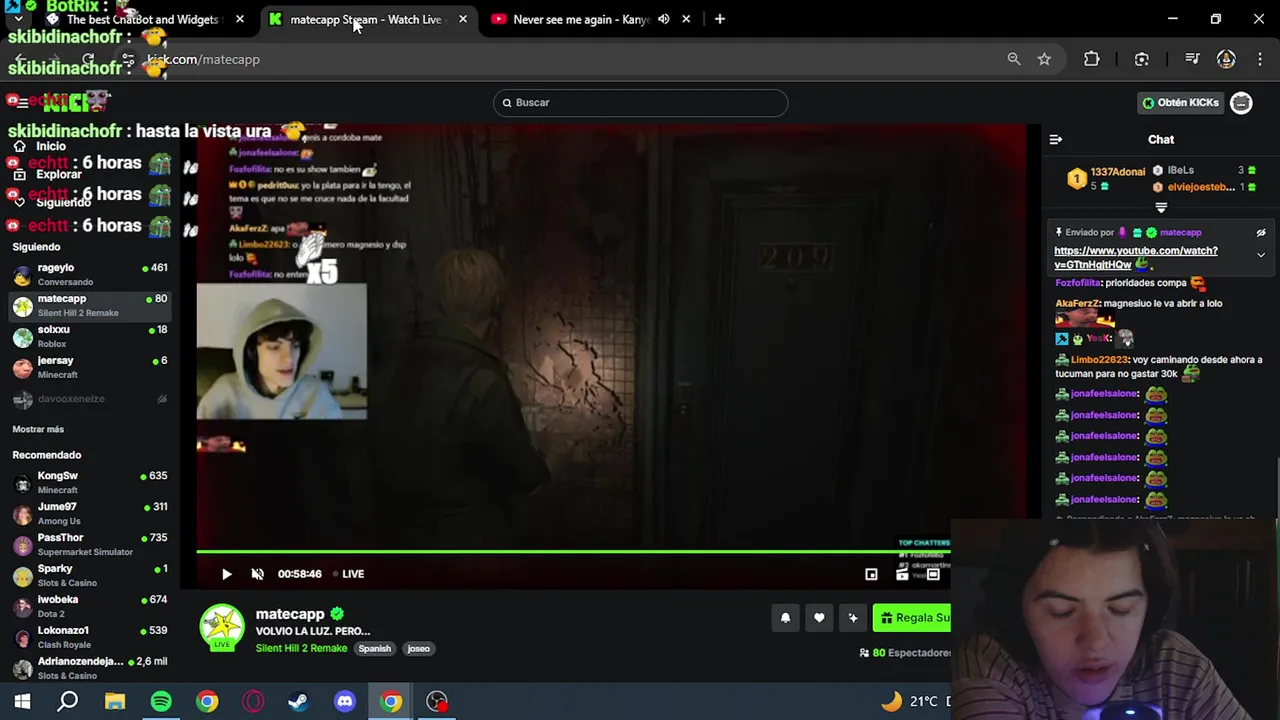Open jeersay channel in the sidebar
This screenshot has width=1280, height=720.
click(90, 367)
